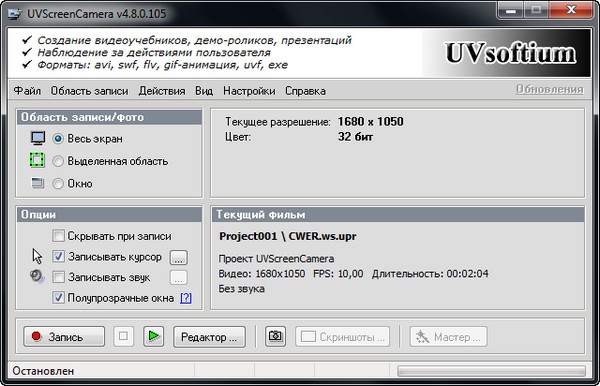Open the Файл menu
Screen dimensions: 600x386
(x=27, y=91)
